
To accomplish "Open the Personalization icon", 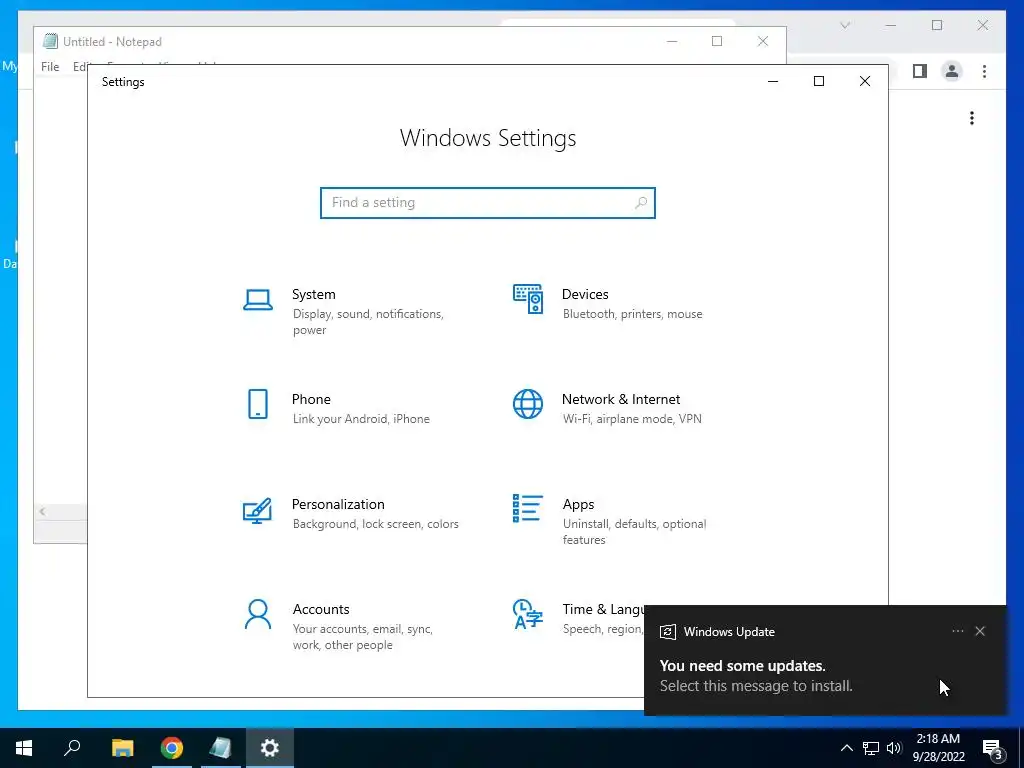I will (257, 511).
